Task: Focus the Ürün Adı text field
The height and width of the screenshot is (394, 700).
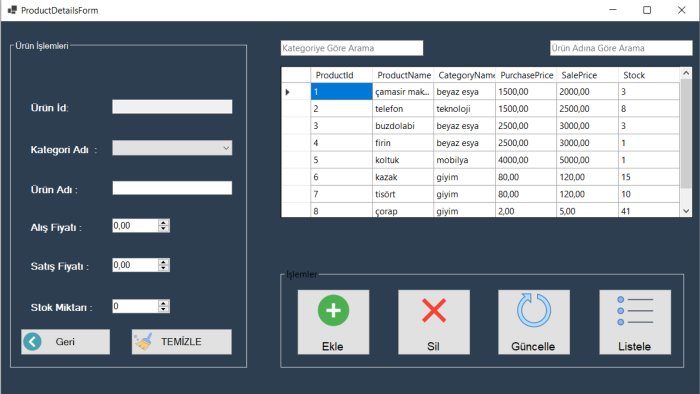Action: click(x=172, y=188)
